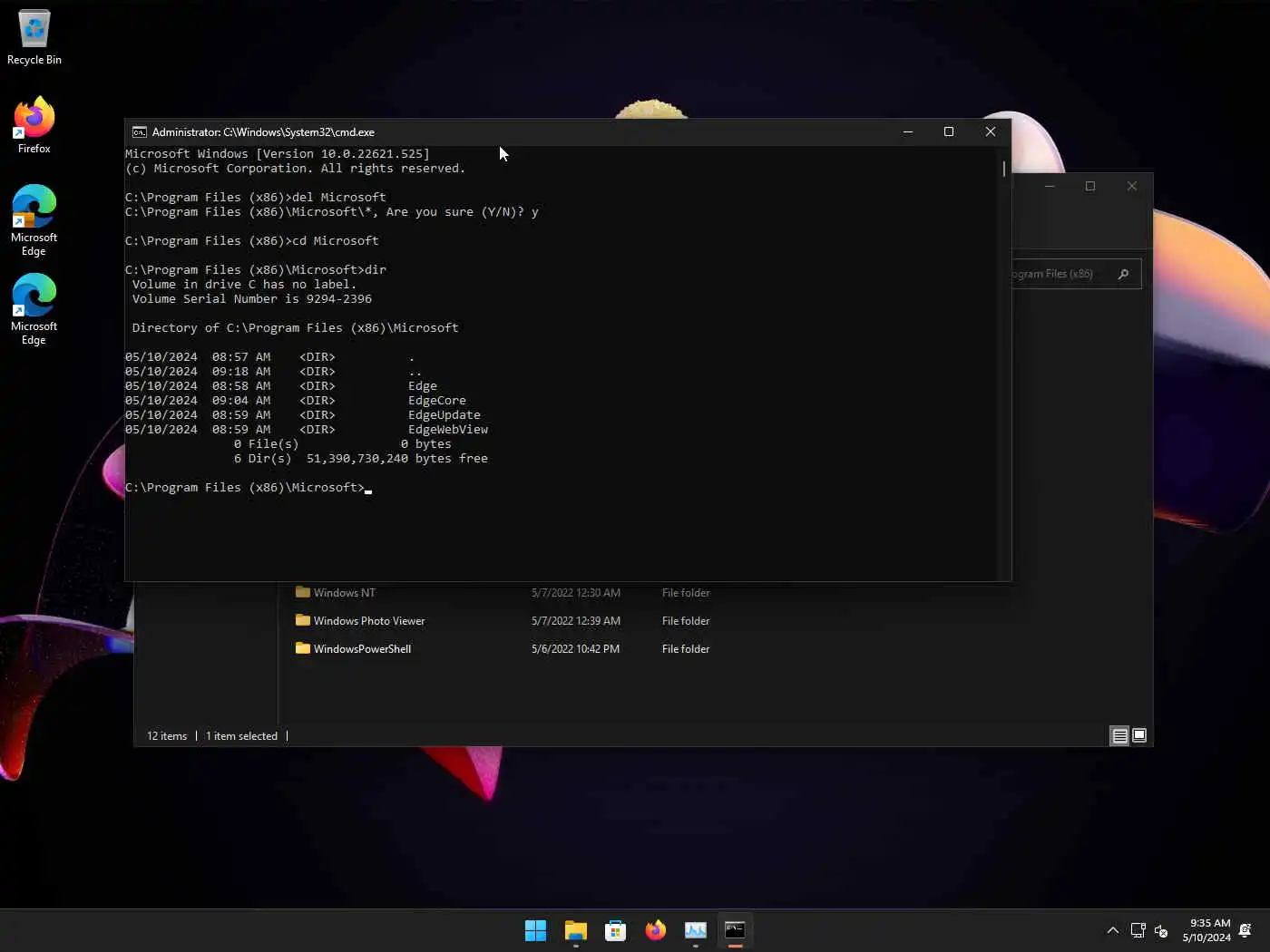The width and height of the screenshot is (1270, 952).
Task: Open the Recycle Bin desktop icon
Action: coord(34,38)
